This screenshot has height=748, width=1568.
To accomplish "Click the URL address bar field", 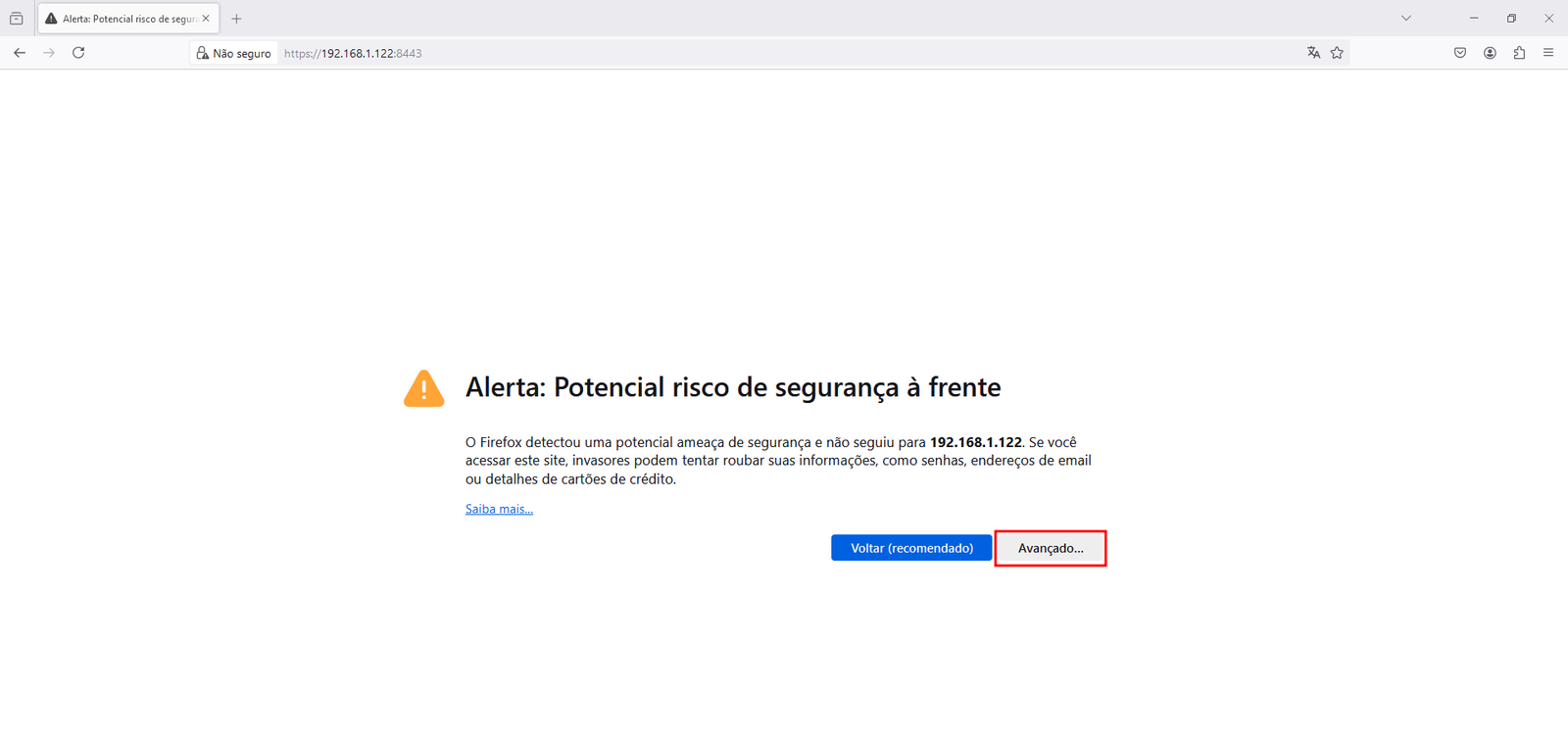I will (784, 53).
